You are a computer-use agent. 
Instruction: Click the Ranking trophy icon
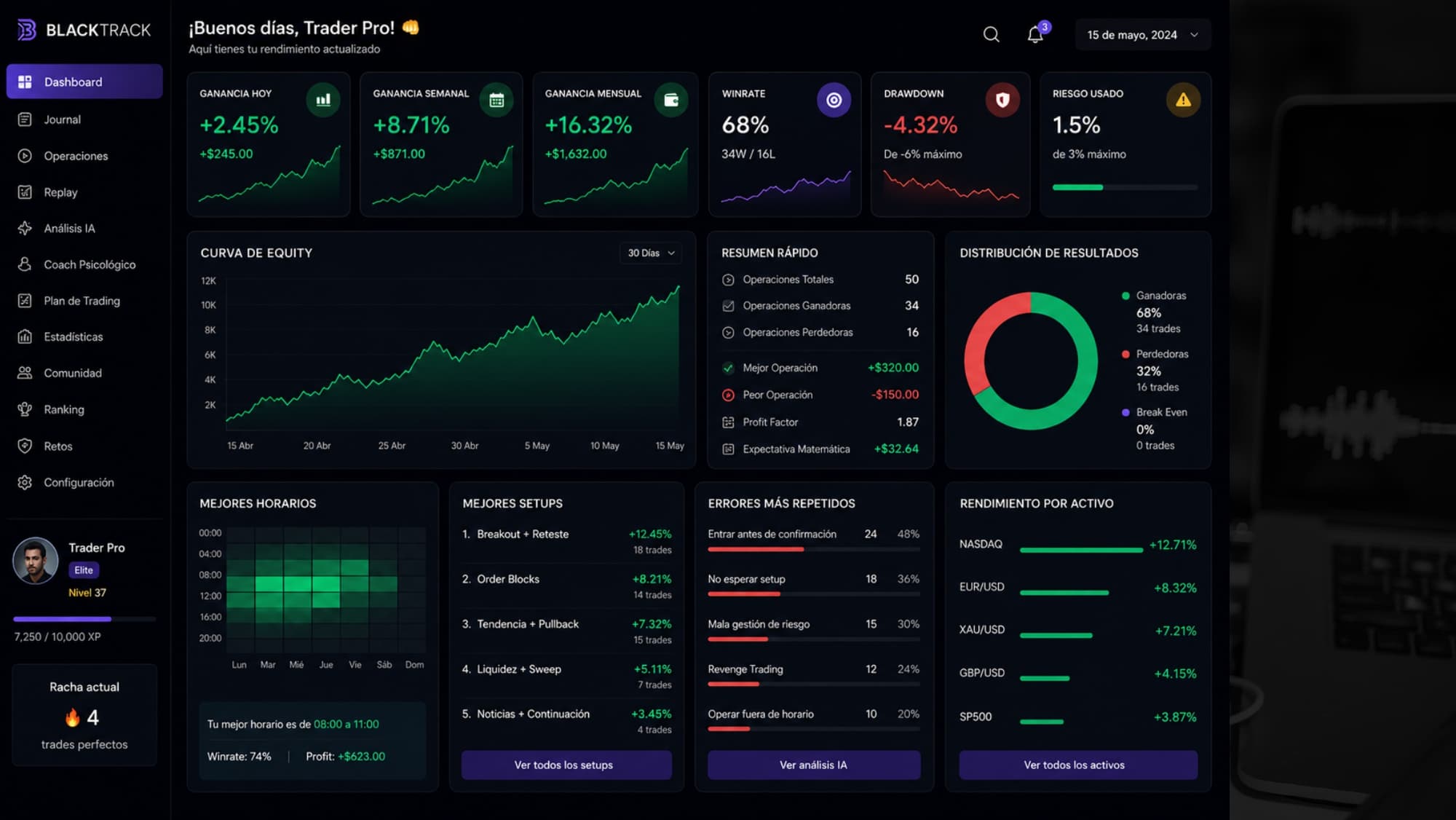25,409
